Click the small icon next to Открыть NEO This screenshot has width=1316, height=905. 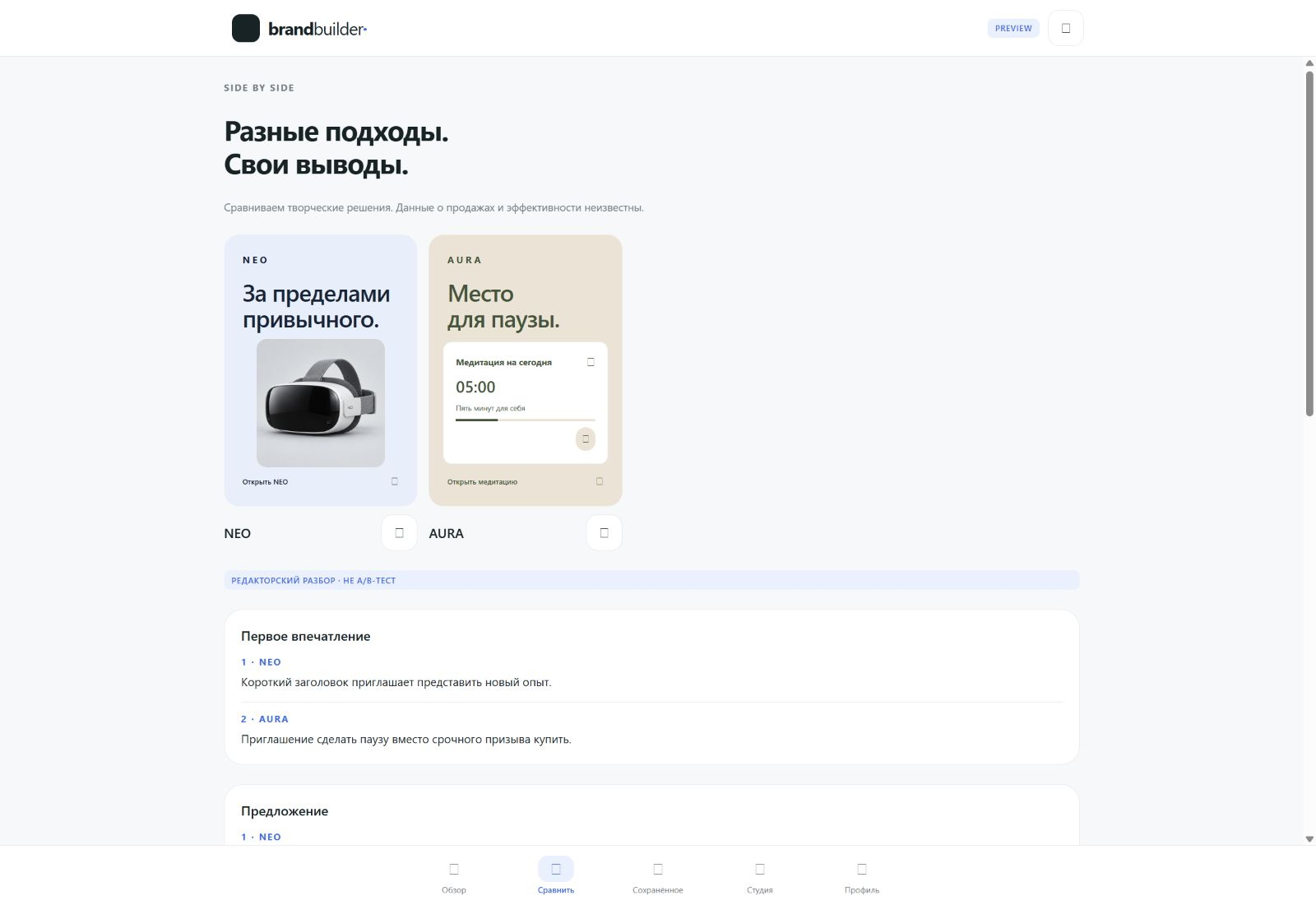[395, 481]
